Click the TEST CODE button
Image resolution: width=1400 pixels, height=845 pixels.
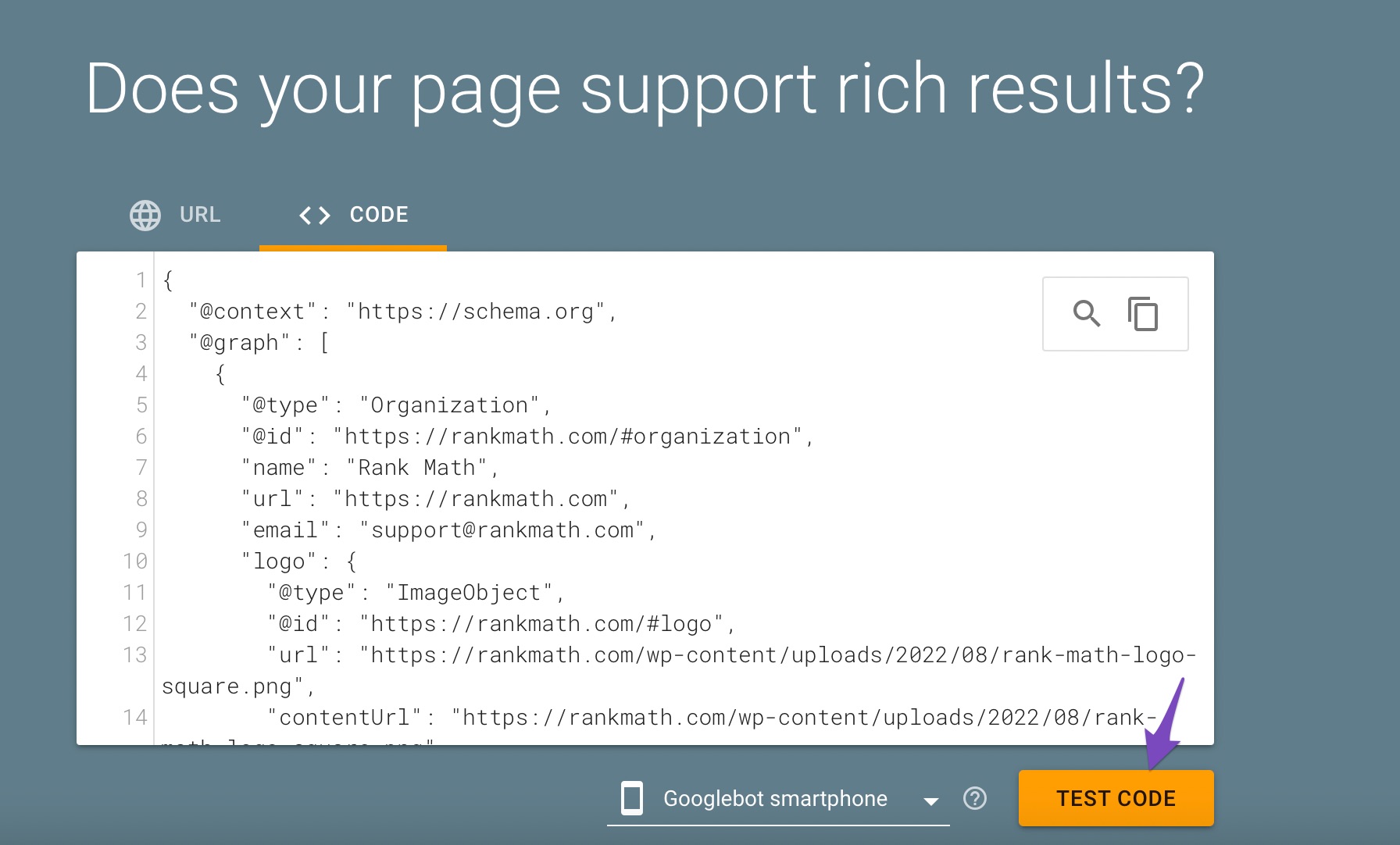click(x=1116, y=798)
